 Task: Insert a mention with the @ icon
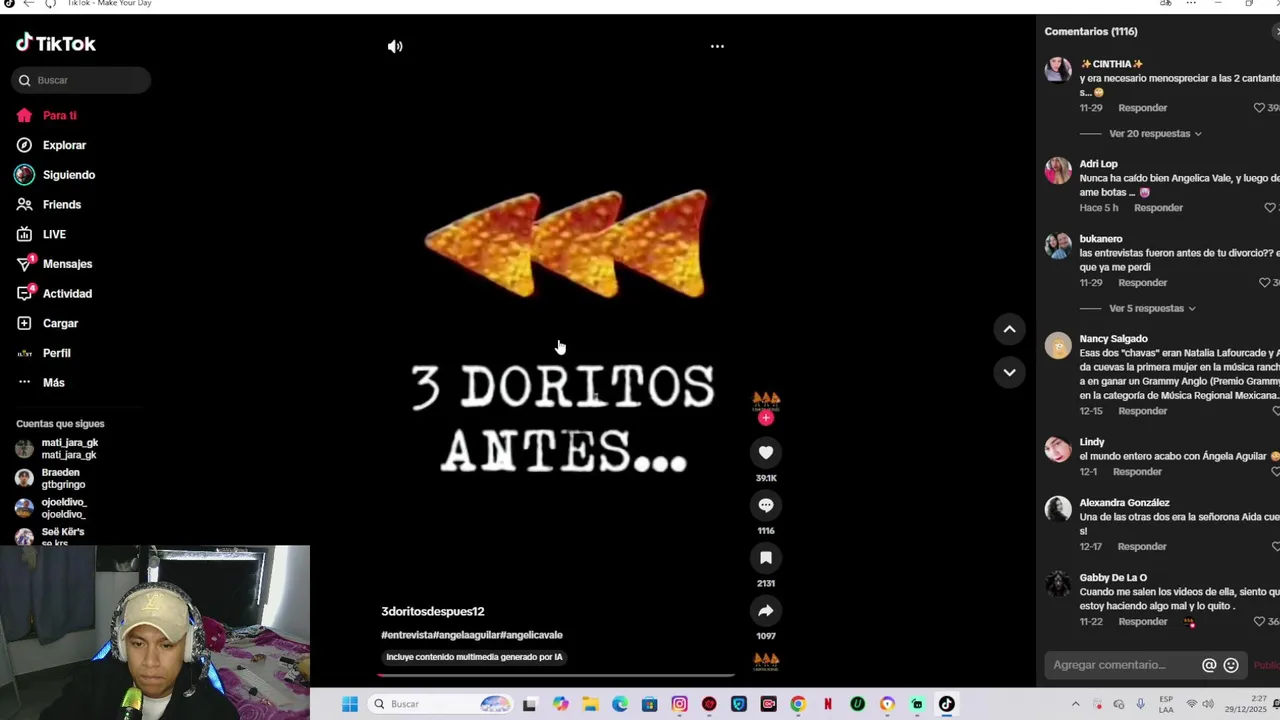coord(1209,665)
